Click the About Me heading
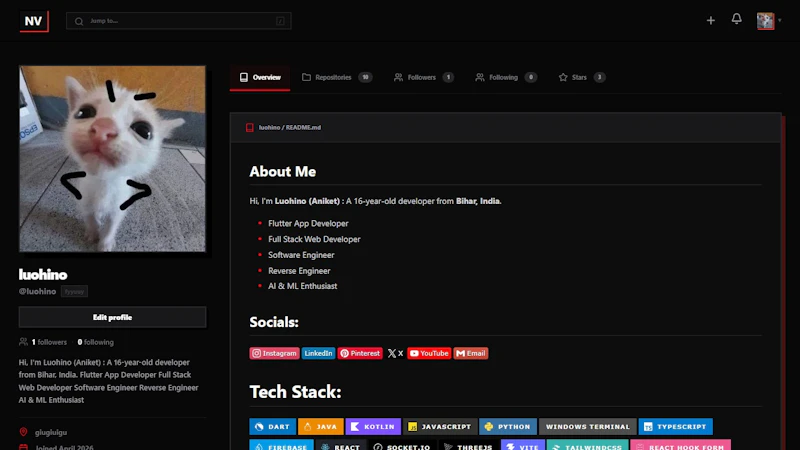Viewport: 800px width, 450px height. coord(283,171)
